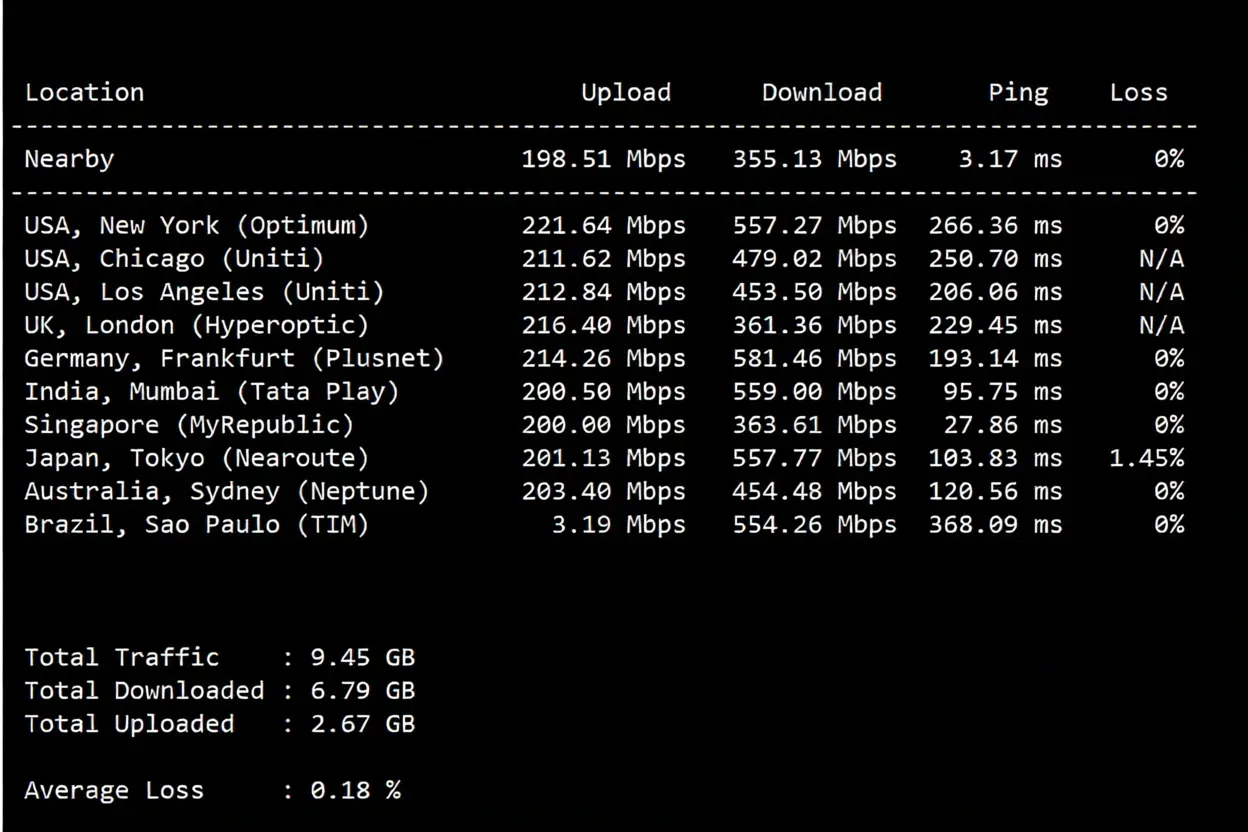Click Sao Paulo upload 3.19 Mbps
1248x832 pixels.
(619, 525)
